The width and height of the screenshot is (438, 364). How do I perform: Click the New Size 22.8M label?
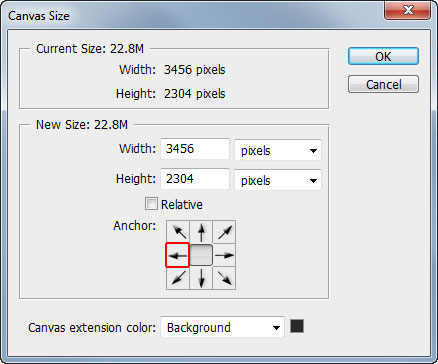[x=82, y=125]
